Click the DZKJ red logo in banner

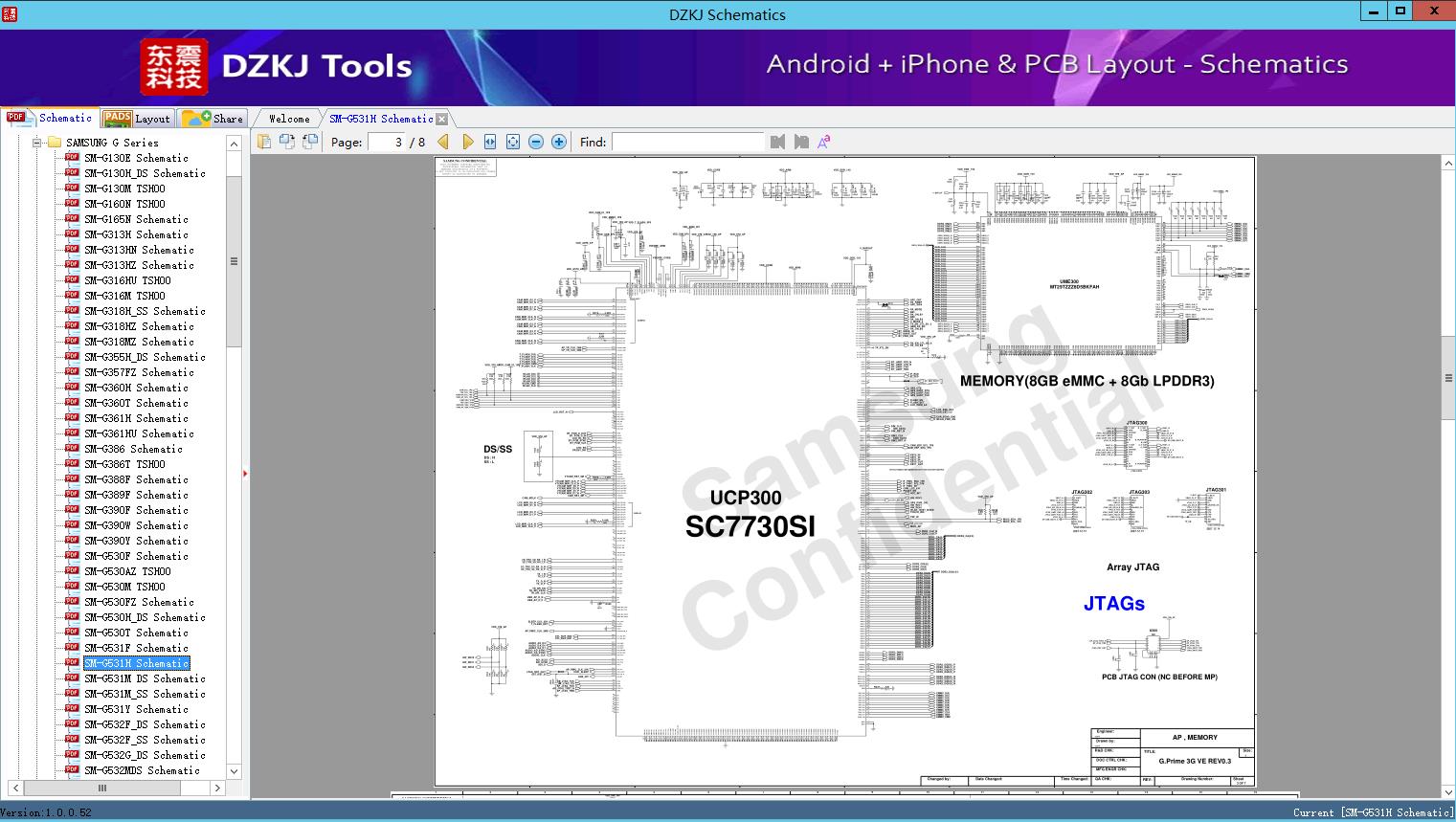point(173,67)
